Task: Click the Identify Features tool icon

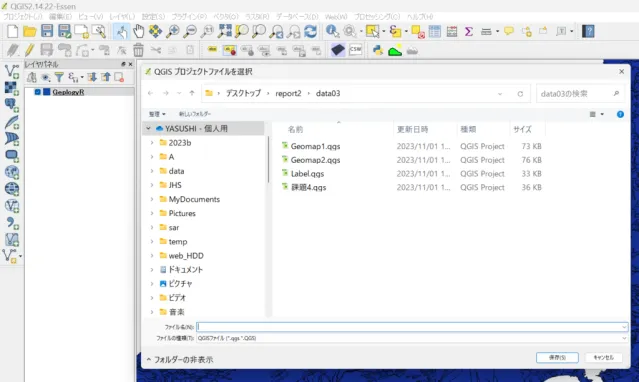Action: [x=332, y=31]
